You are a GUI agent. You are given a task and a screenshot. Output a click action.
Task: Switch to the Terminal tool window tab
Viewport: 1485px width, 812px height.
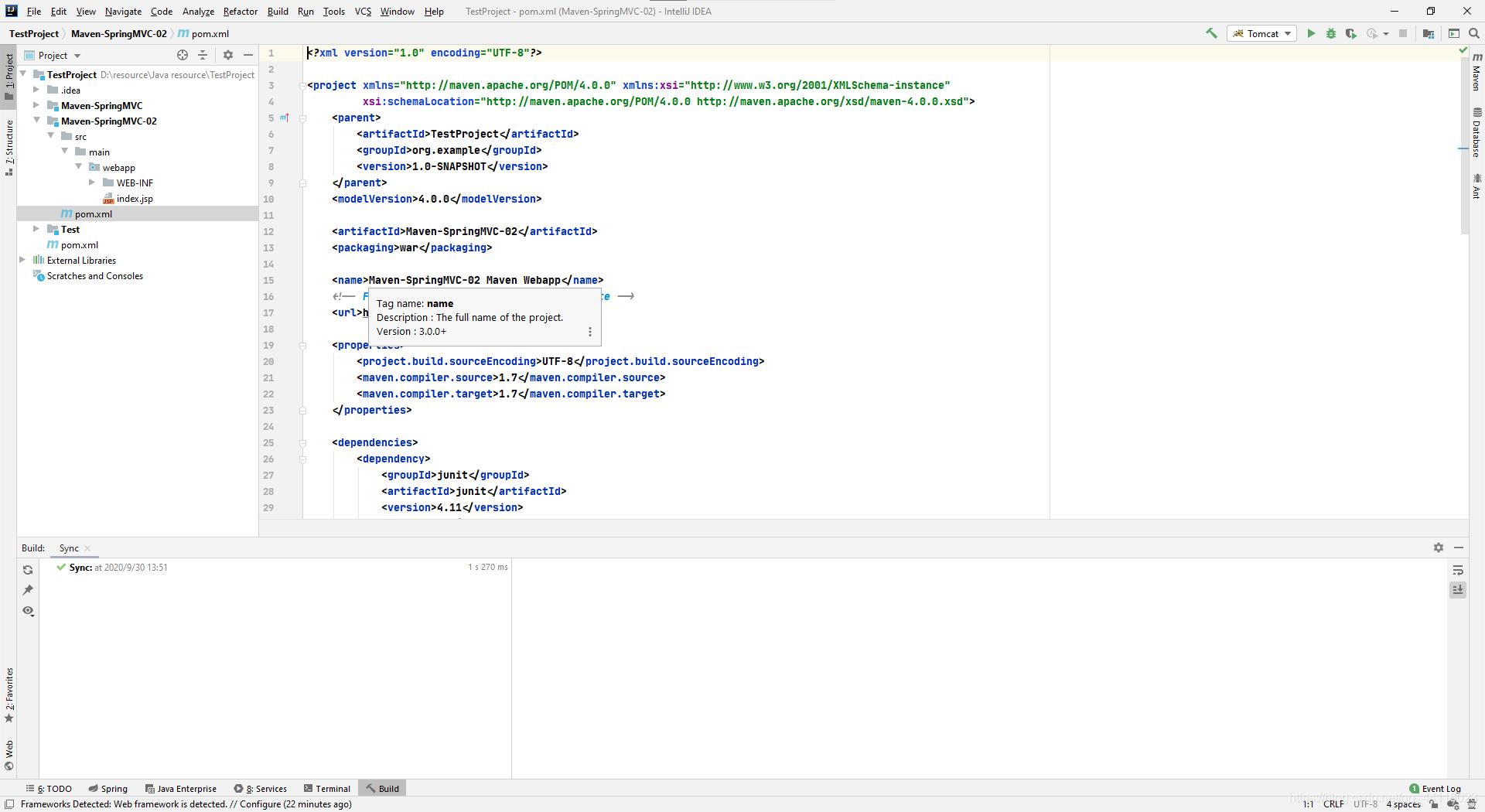(327, 788)
